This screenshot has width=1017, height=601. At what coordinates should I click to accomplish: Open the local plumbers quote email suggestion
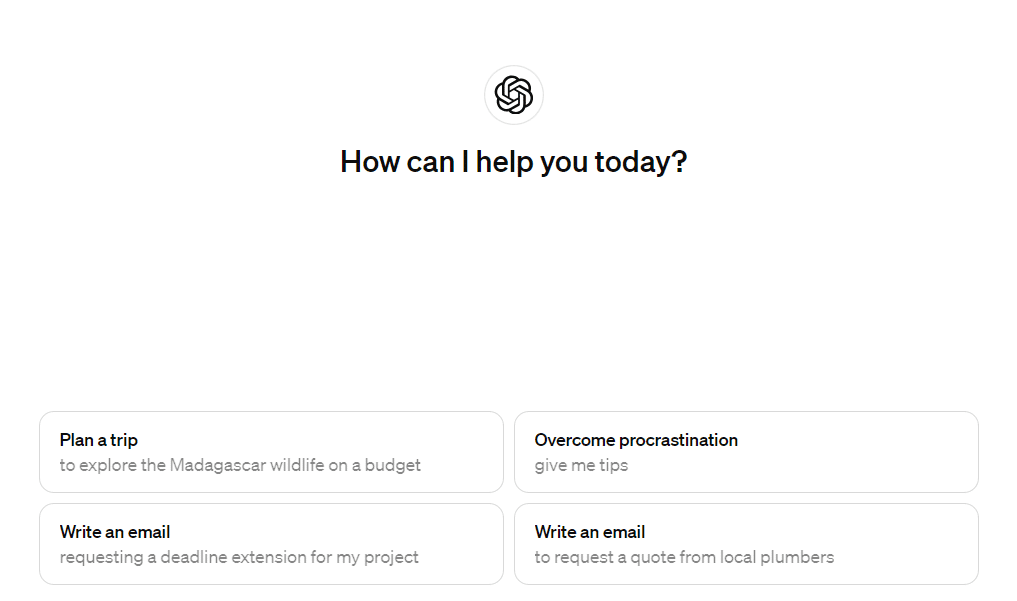coord(746,544)
